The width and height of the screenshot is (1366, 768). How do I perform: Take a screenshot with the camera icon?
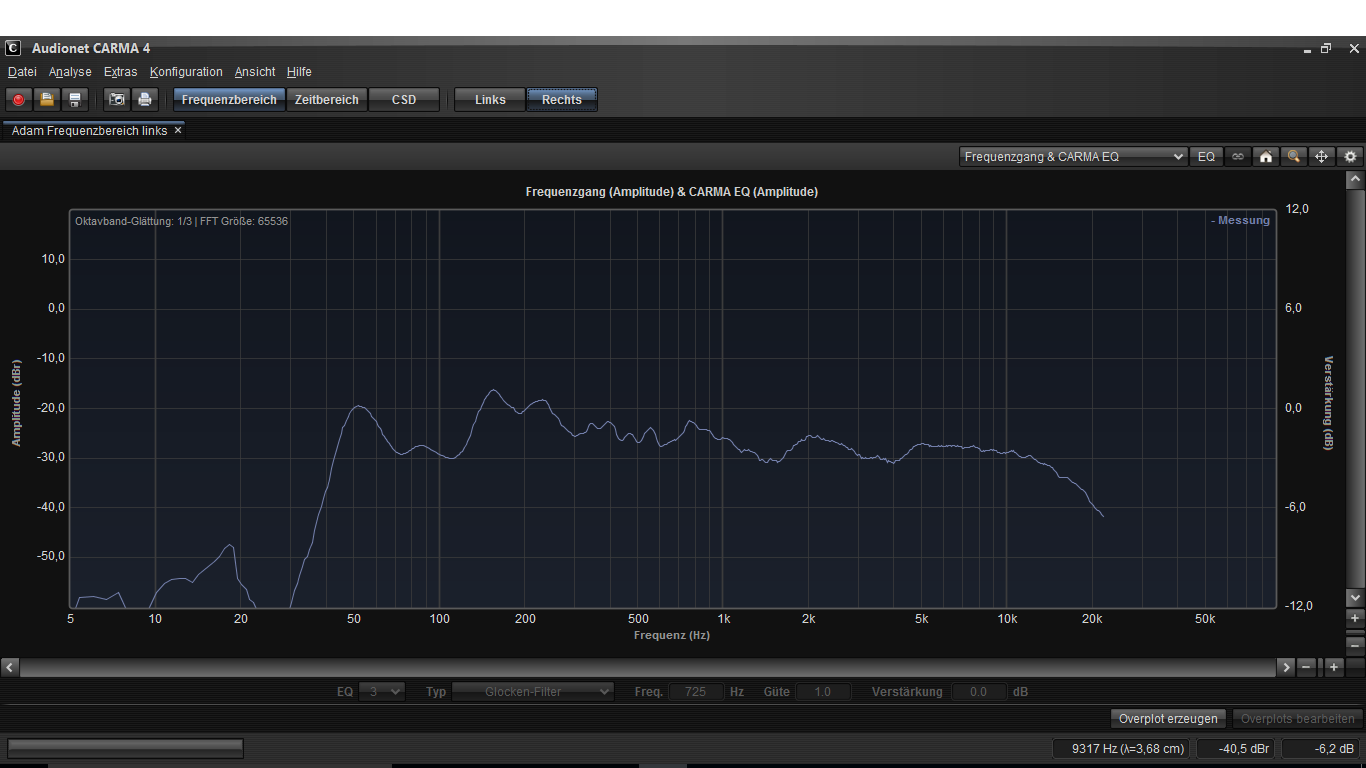pos(117,99)
